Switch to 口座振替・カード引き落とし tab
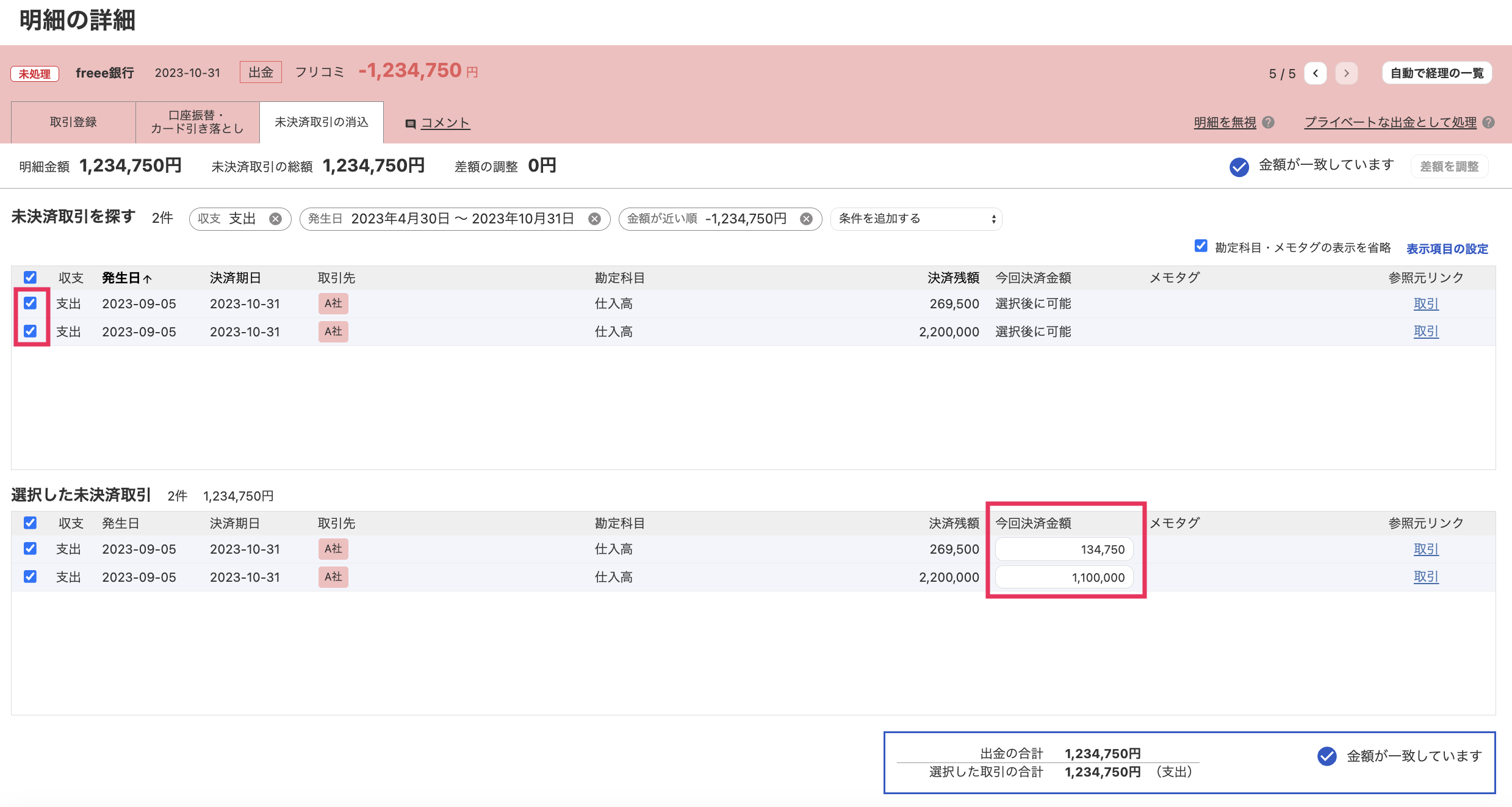The image size is (1512, 807). (197, 122)
